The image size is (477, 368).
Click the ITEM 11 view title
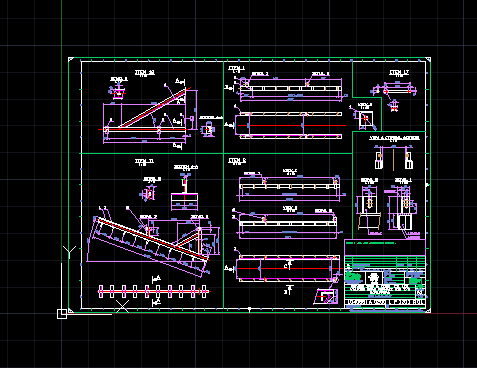click(x=144, y=161)
